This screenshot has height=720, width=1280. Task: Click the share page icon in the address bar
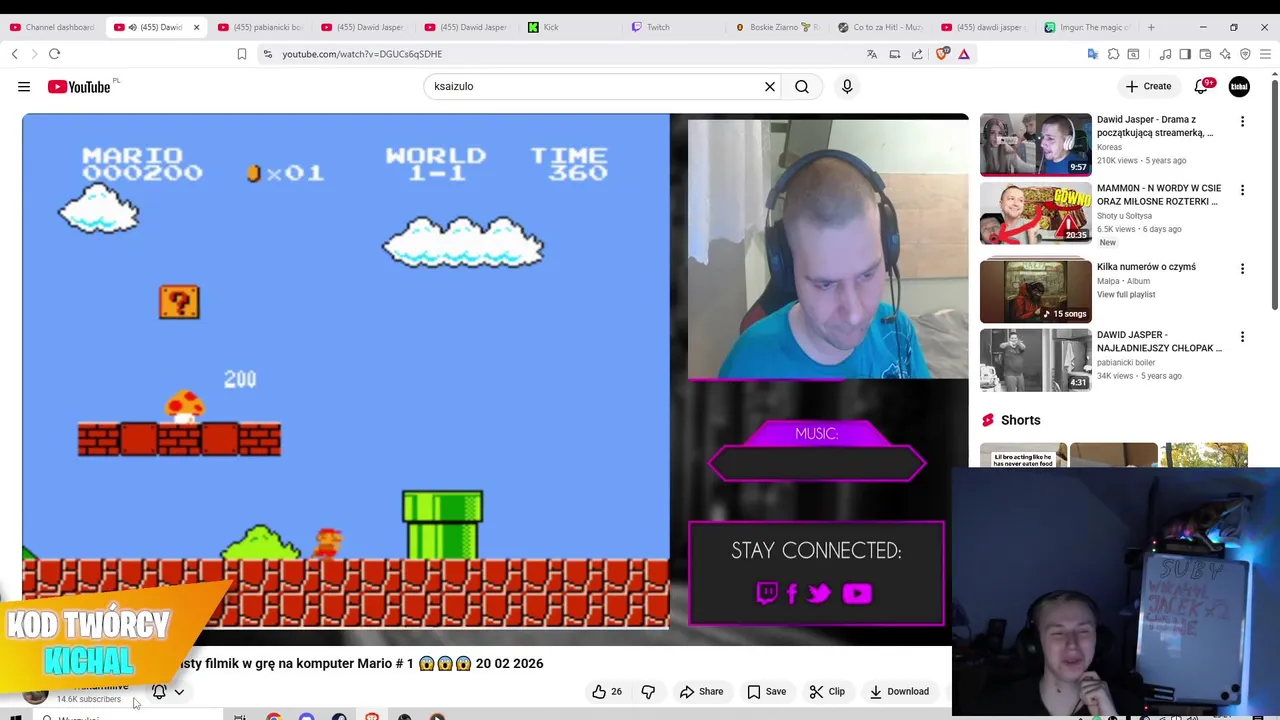[x=917, y=54]
